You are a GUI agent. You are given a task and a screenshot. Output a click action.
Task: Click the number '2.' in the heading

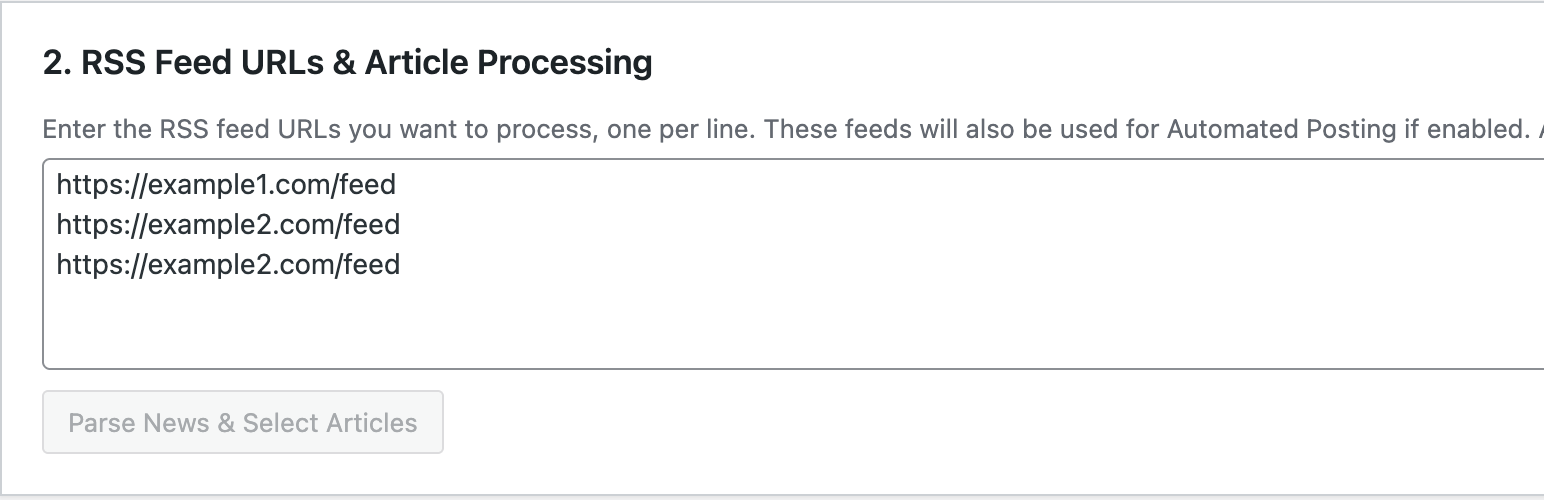click(x=56, y=63)
